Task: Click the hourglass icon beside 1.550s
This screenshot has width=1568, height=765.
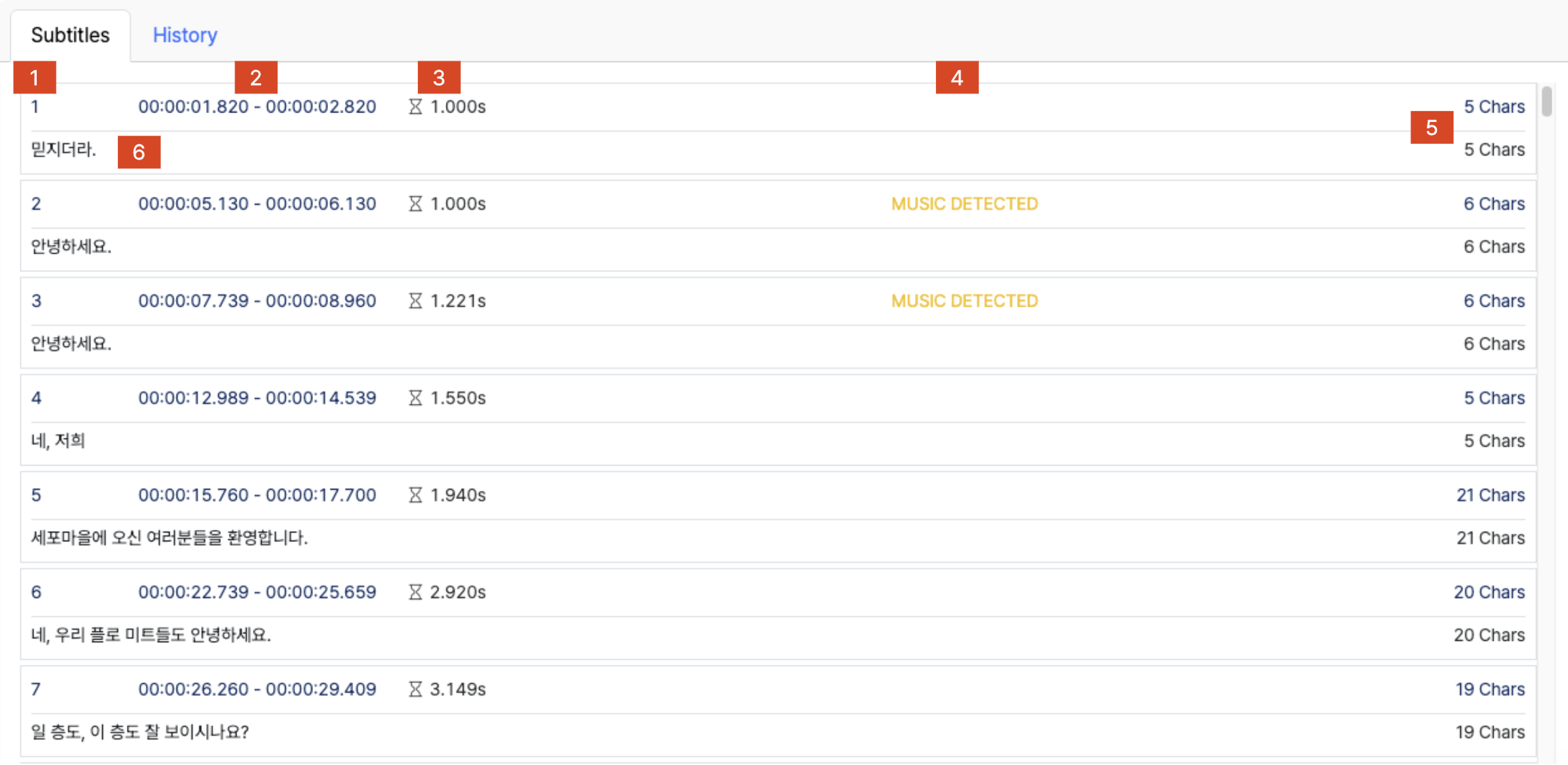Action: tap(415, 398)
